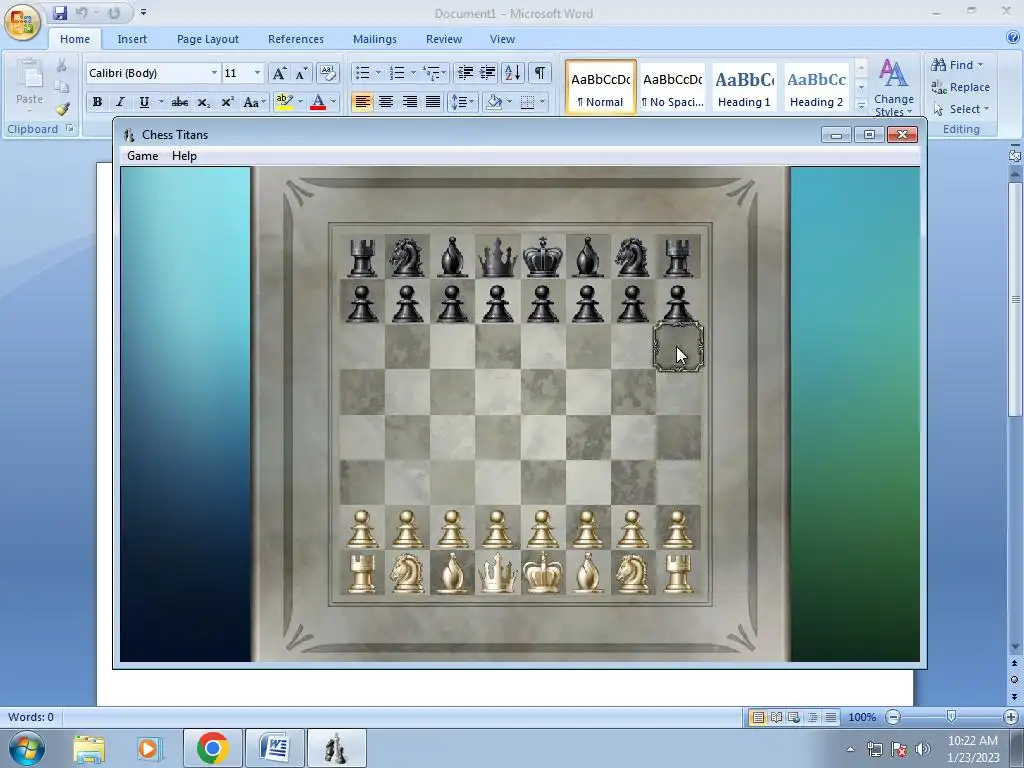Viewport: 1024px width, 768px height.
Task: Toggle Show/Hide paragraph marks
Action: pos(539,72)
